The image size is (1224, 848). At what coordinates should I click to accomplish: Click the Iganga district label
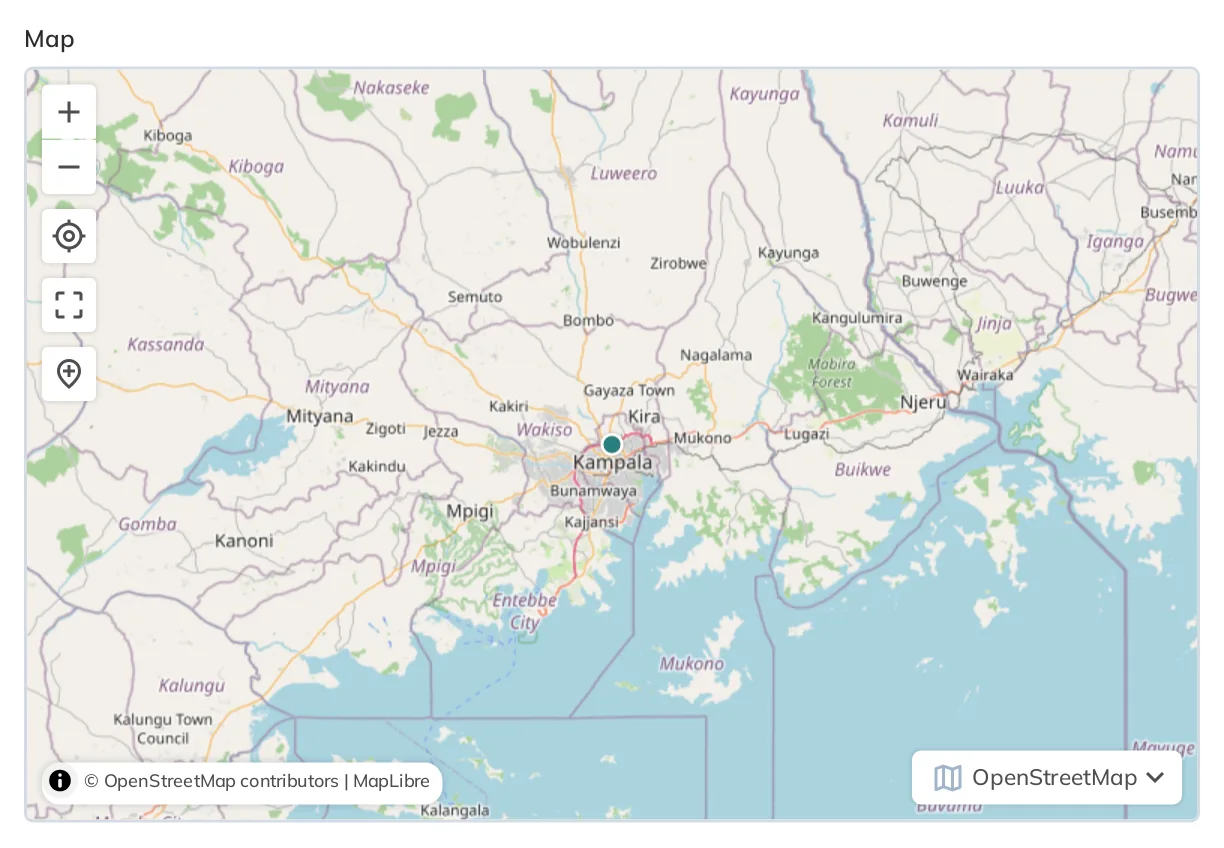tap(1115, 242)
